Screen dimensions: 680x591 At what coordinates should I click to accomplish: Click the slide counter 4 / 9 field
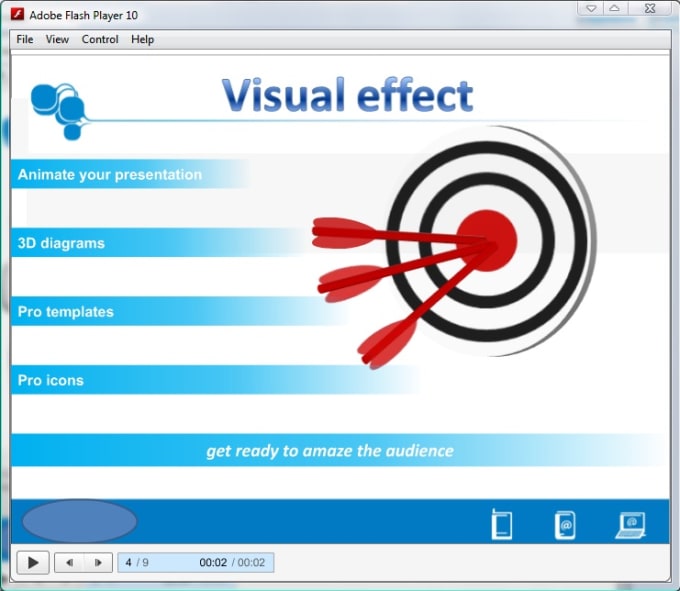pyautogui.click(x=137, y=562)
